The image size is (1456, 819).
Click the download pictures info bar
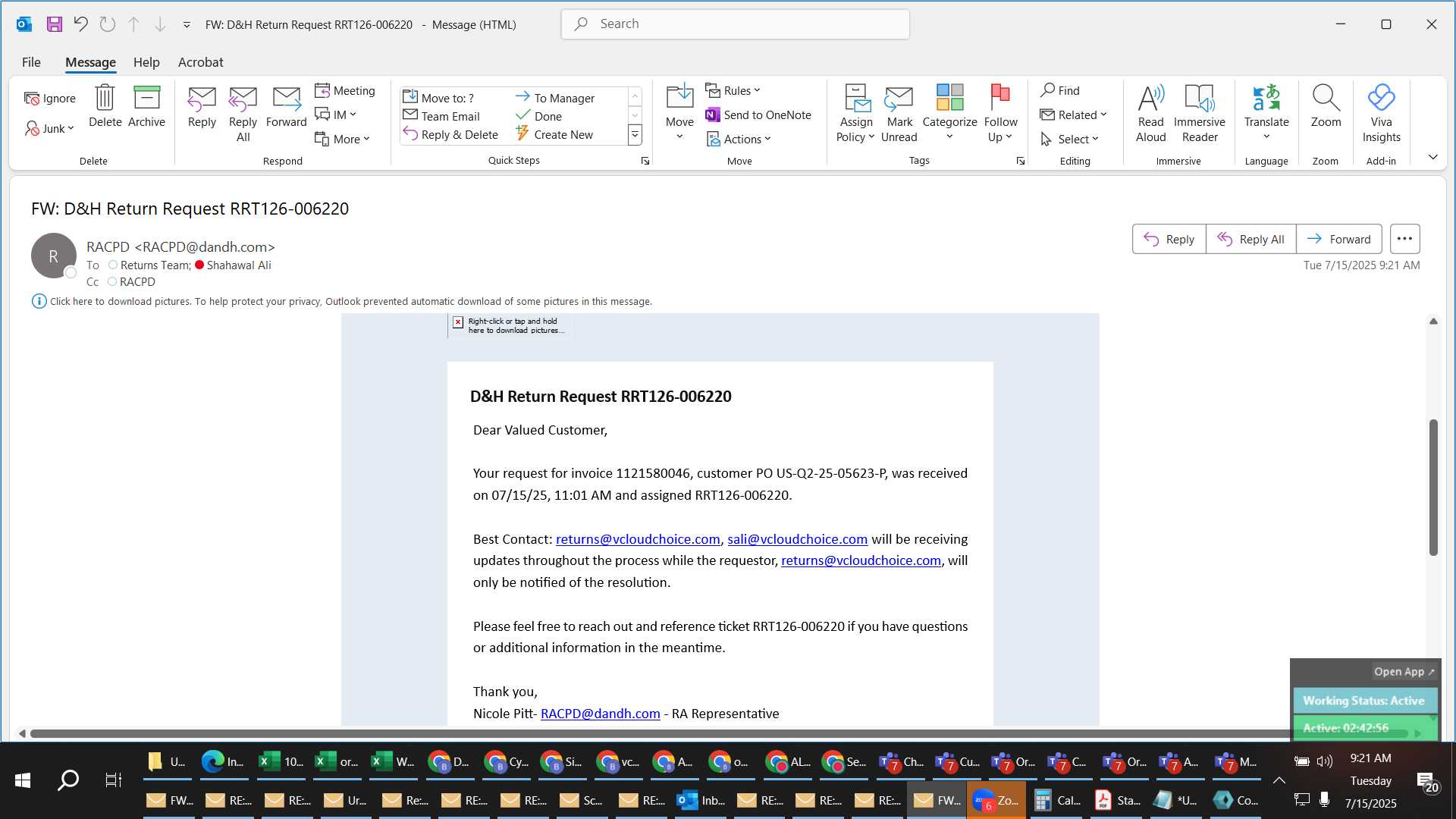click(x=342, y=301)
